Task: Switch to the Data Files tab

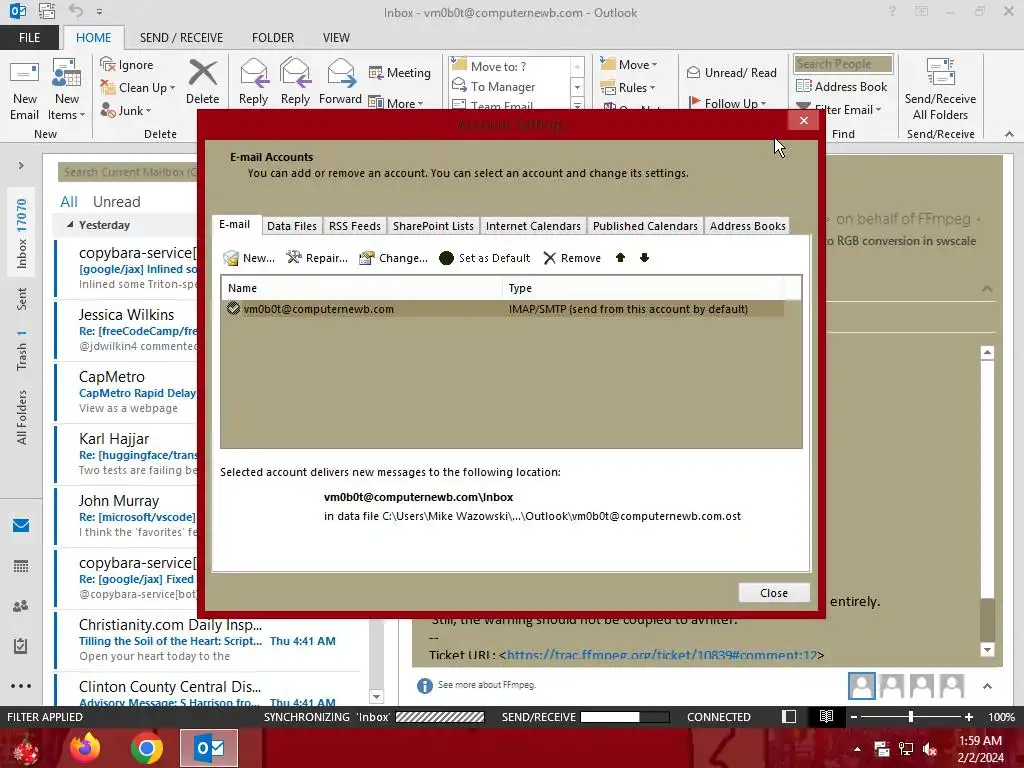Action: [291, 226]
